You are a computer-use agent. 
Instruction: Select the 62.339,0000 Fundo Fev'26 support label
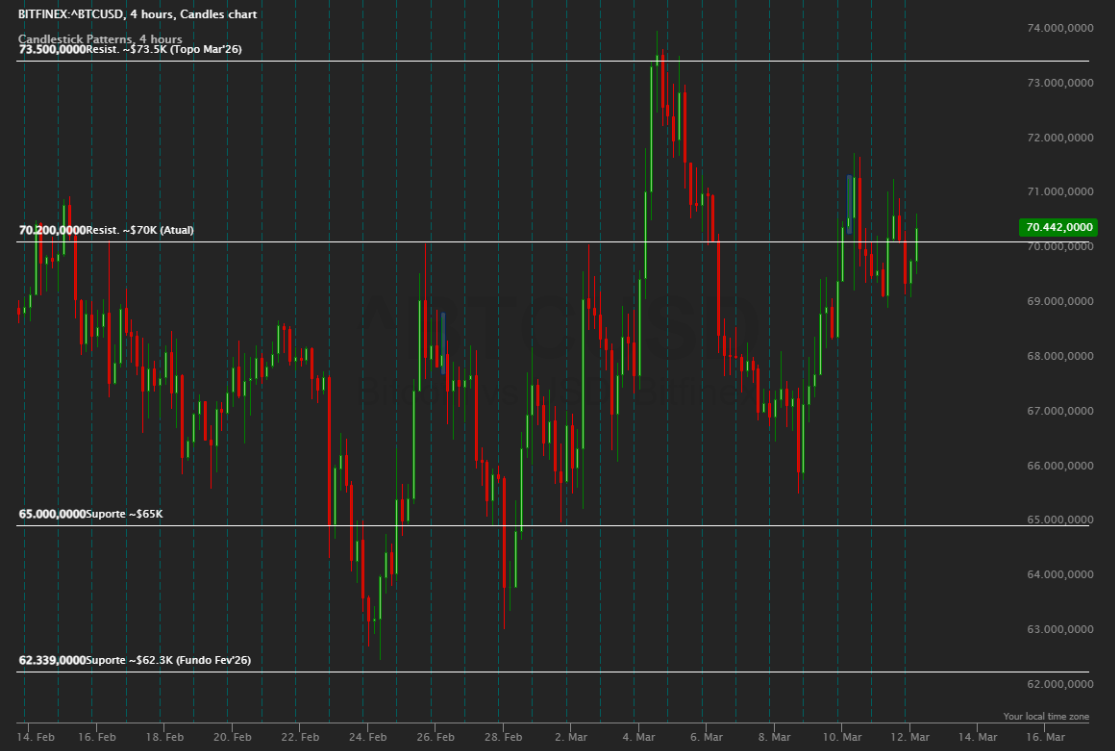click(134, 661)
